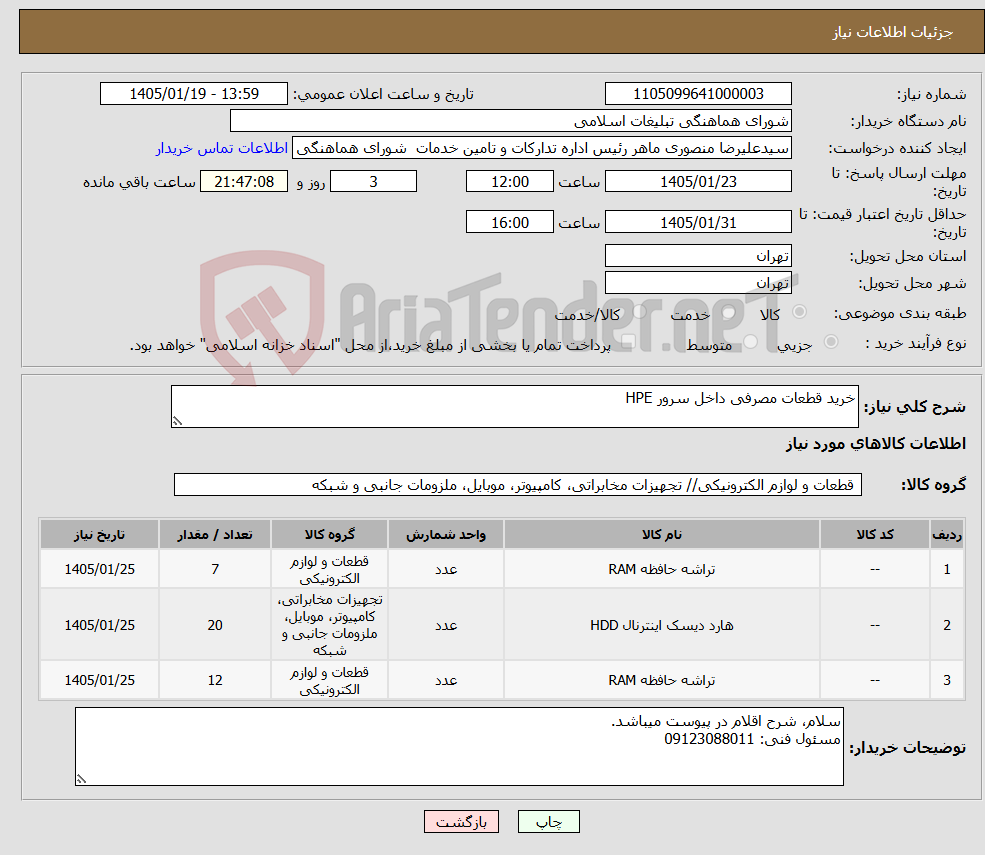Click unit عدد in the HDD row
Viewport: 985px width, 855px height.
pos(446,625)
